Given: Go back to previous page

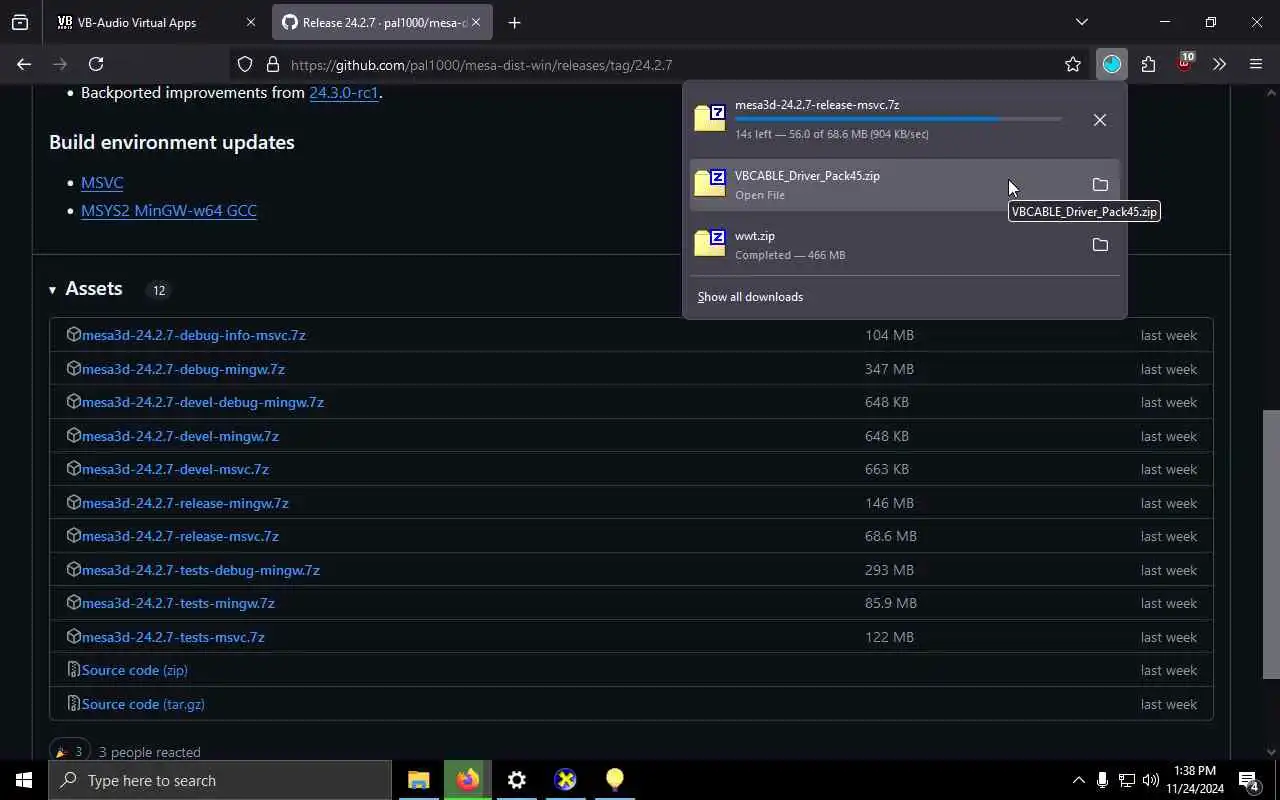Looking at the screenshot, I should click(24, 64).
